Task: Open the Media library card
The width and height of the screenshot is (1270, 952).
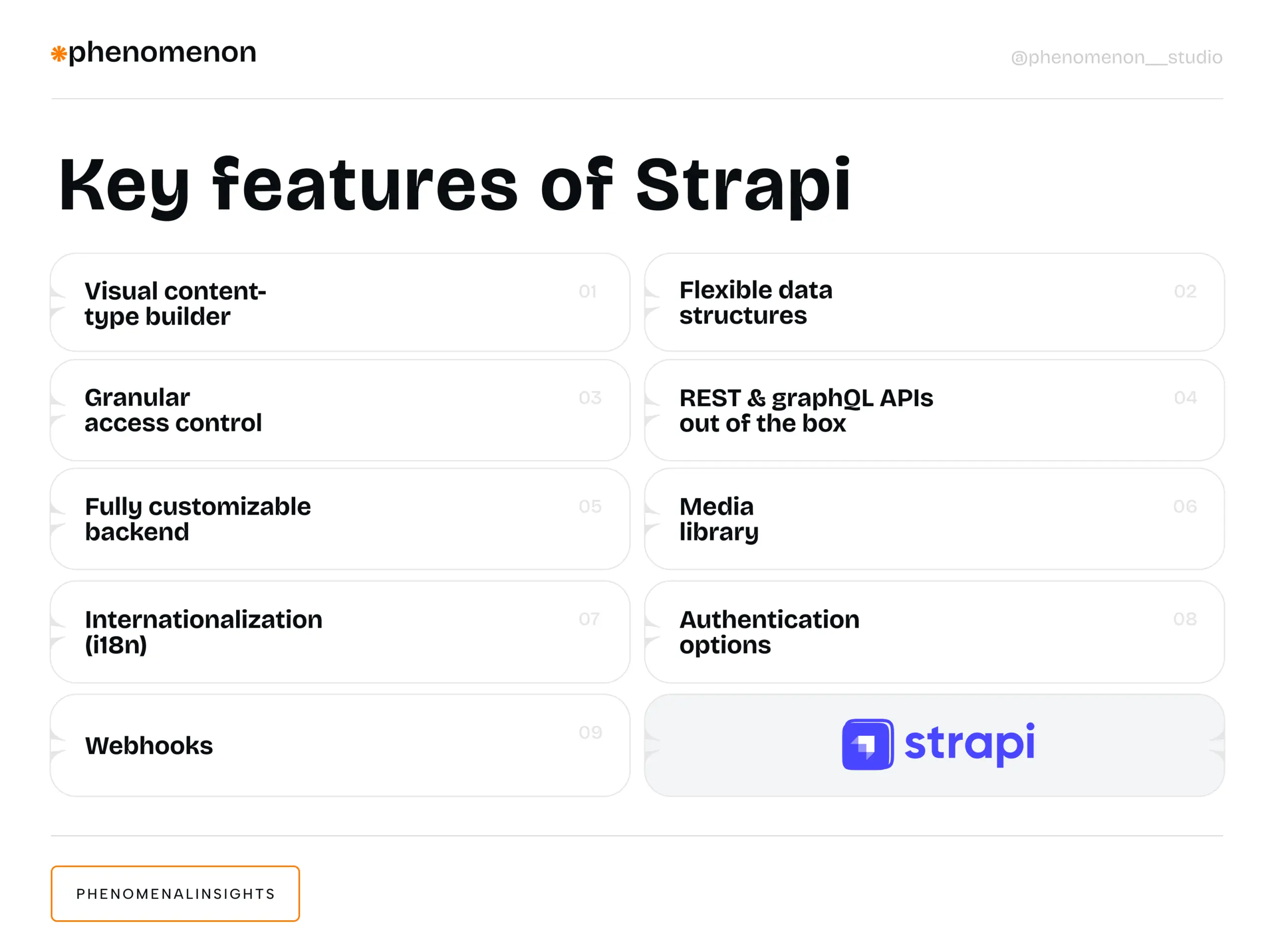Action: click(x=934, y=519)
